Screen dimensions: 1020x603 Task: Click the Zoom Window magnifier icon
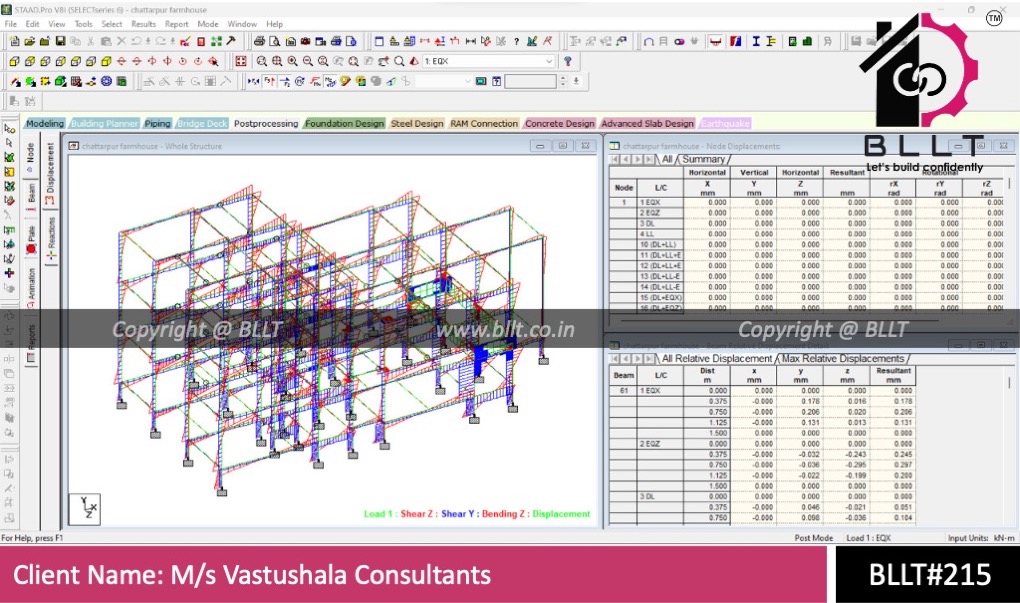[x=262, y=61]
